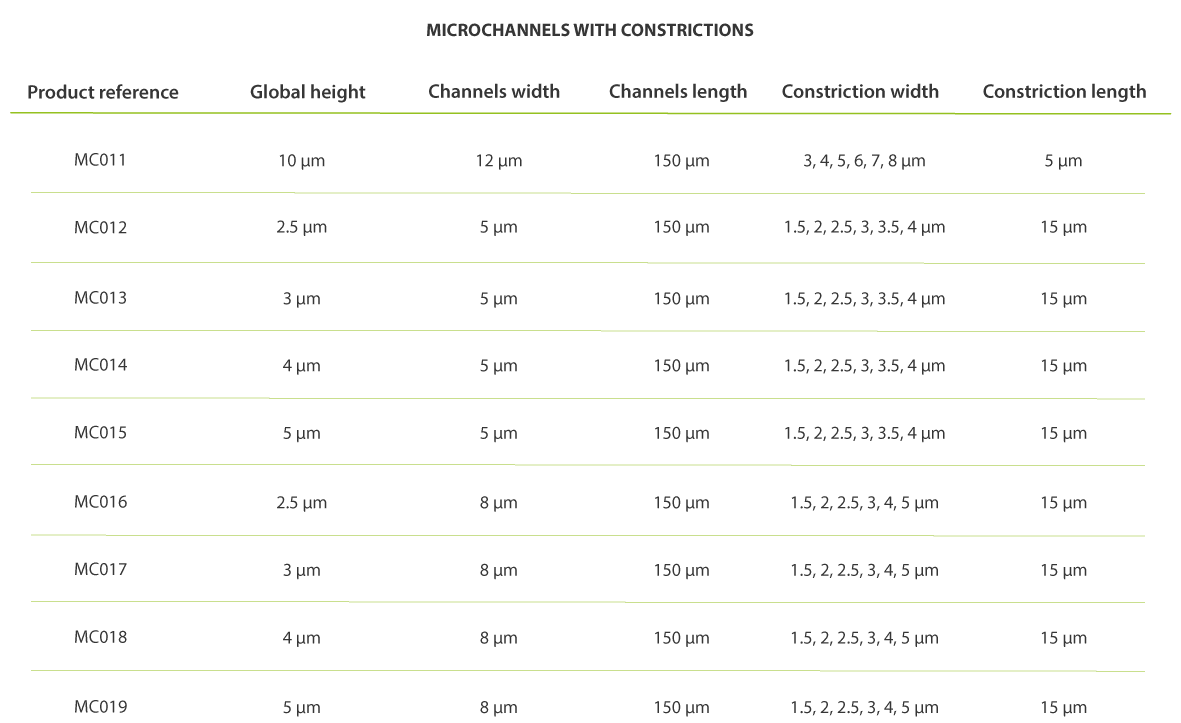Click product reference MC016
Viewport: 1181px width, 723px height.
tap(100, 502)
